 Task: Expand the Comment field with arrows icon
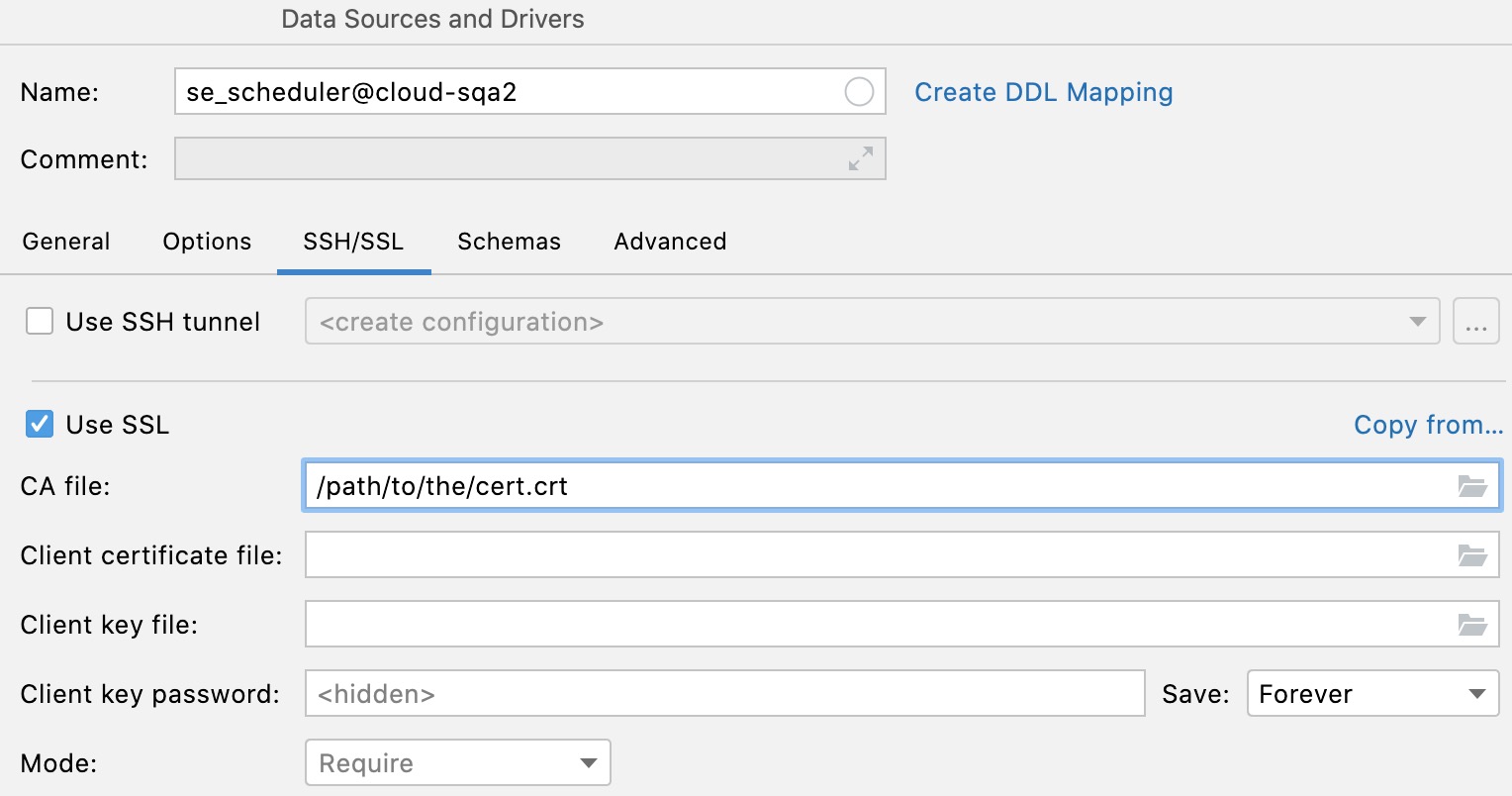tap(861, 158)
